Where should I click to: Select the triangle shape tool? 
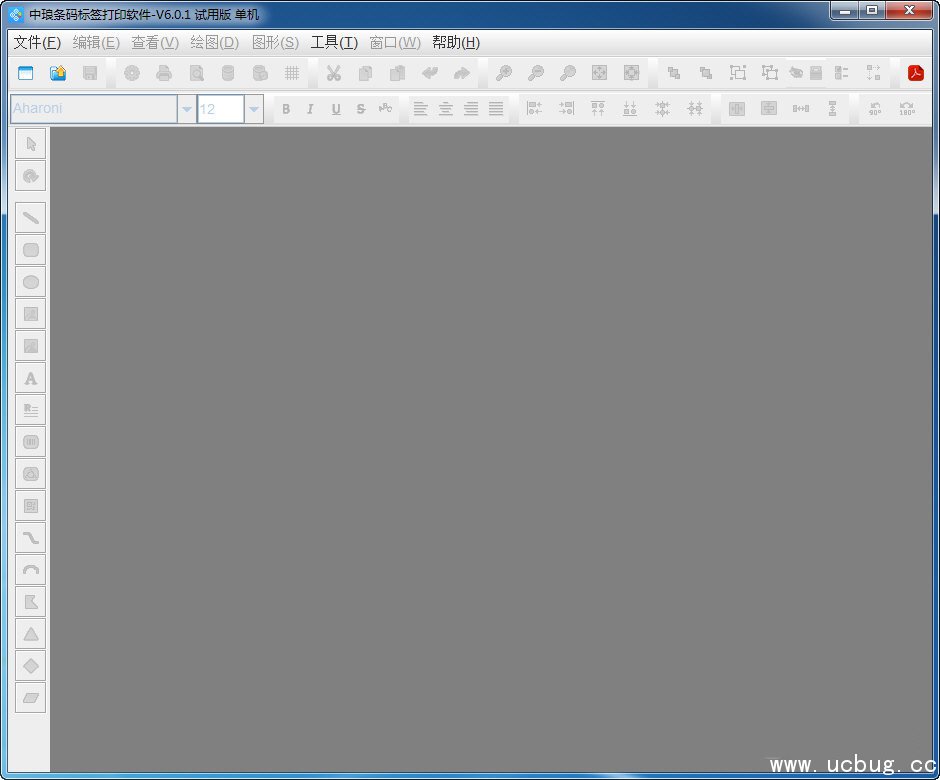pyautogui.click(x=31, y=634)
